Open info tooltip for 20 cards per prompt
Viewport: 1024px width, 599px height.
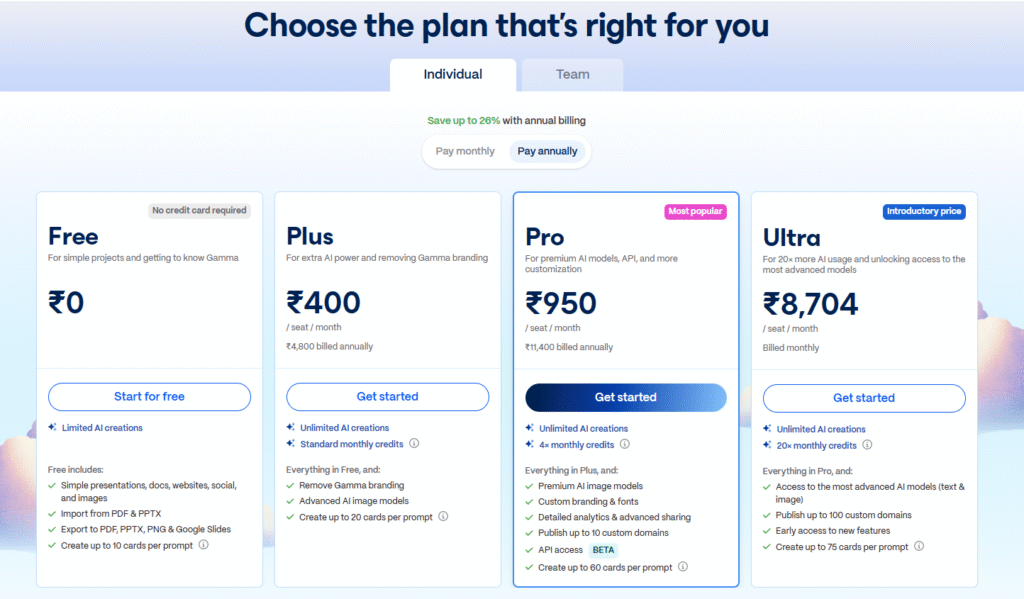click(x=443, y=516)
